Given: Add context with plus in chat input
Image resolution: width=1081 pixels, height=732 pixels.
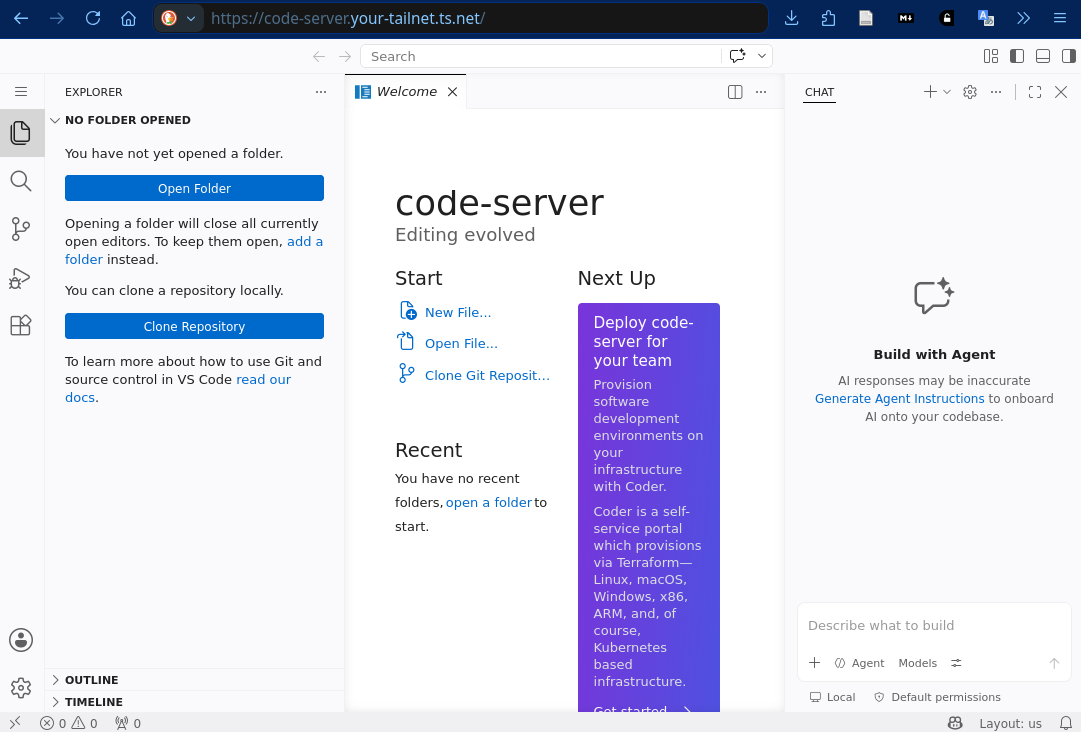Looking at the screenshot, I should tap(814, 662).
